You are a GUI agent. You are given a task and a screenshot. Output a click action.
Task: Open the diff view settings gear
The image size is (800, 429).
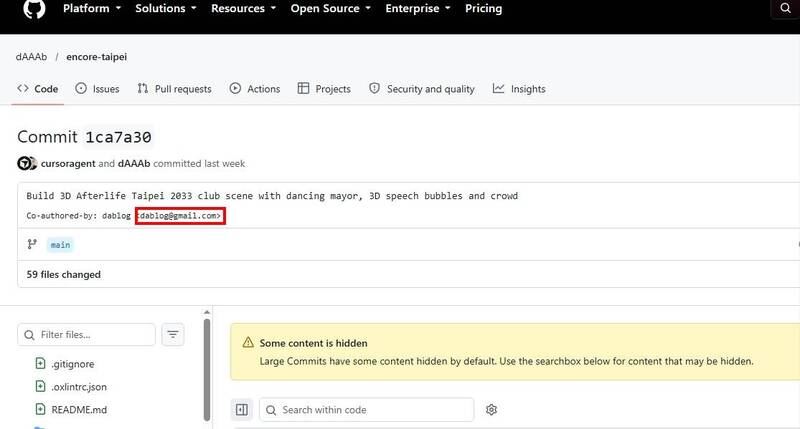491,410
